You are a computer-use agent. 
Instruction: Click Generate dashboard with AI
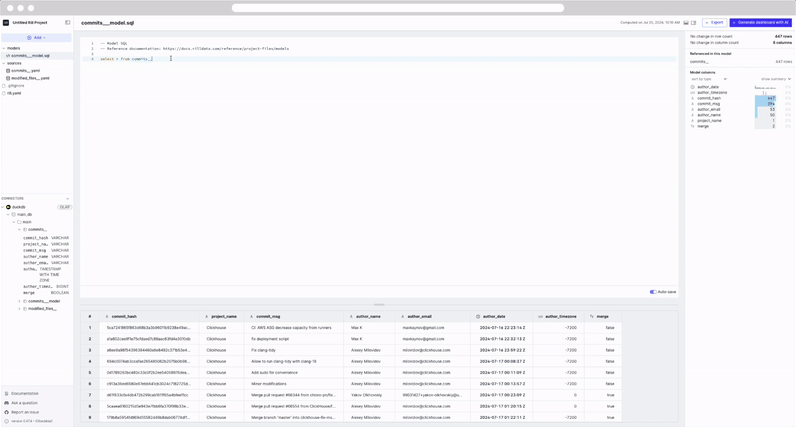click(x=761, y=22)
